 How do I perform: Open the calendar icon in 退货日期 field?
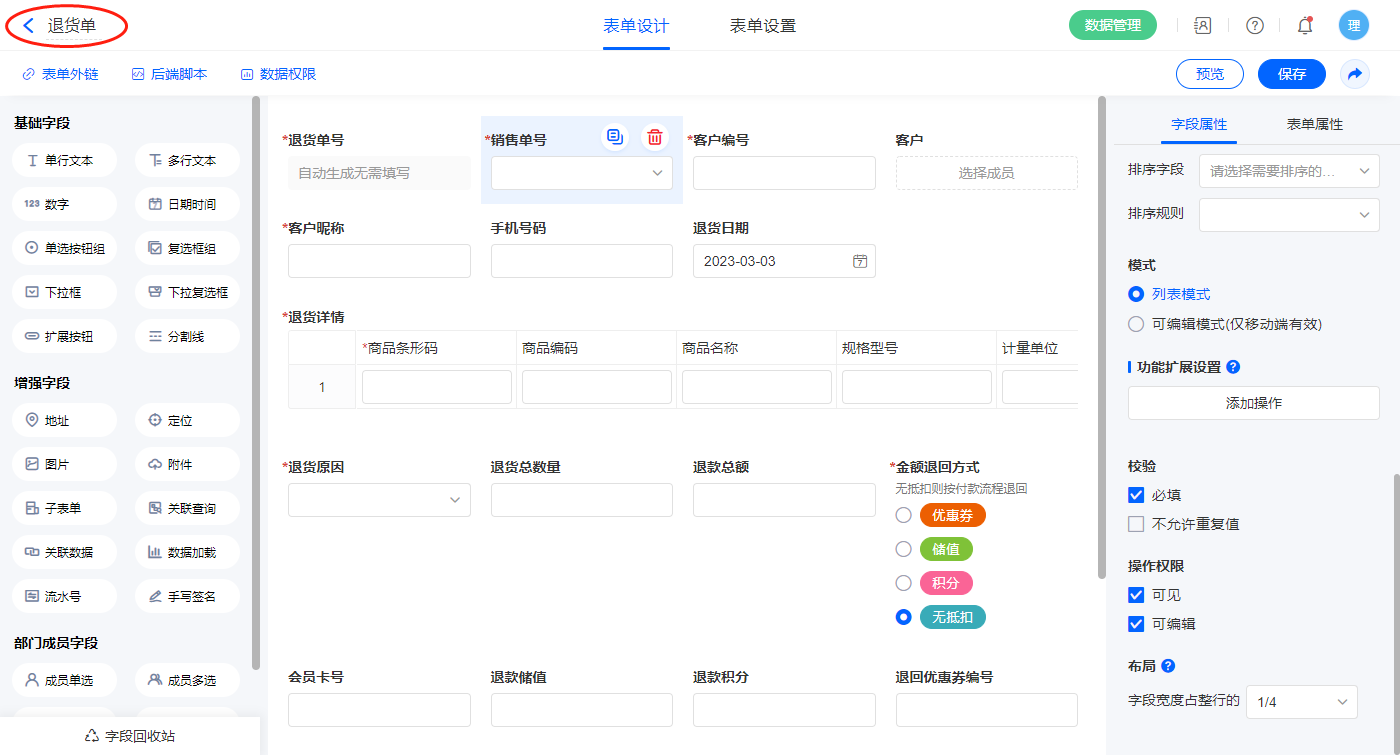859,261
